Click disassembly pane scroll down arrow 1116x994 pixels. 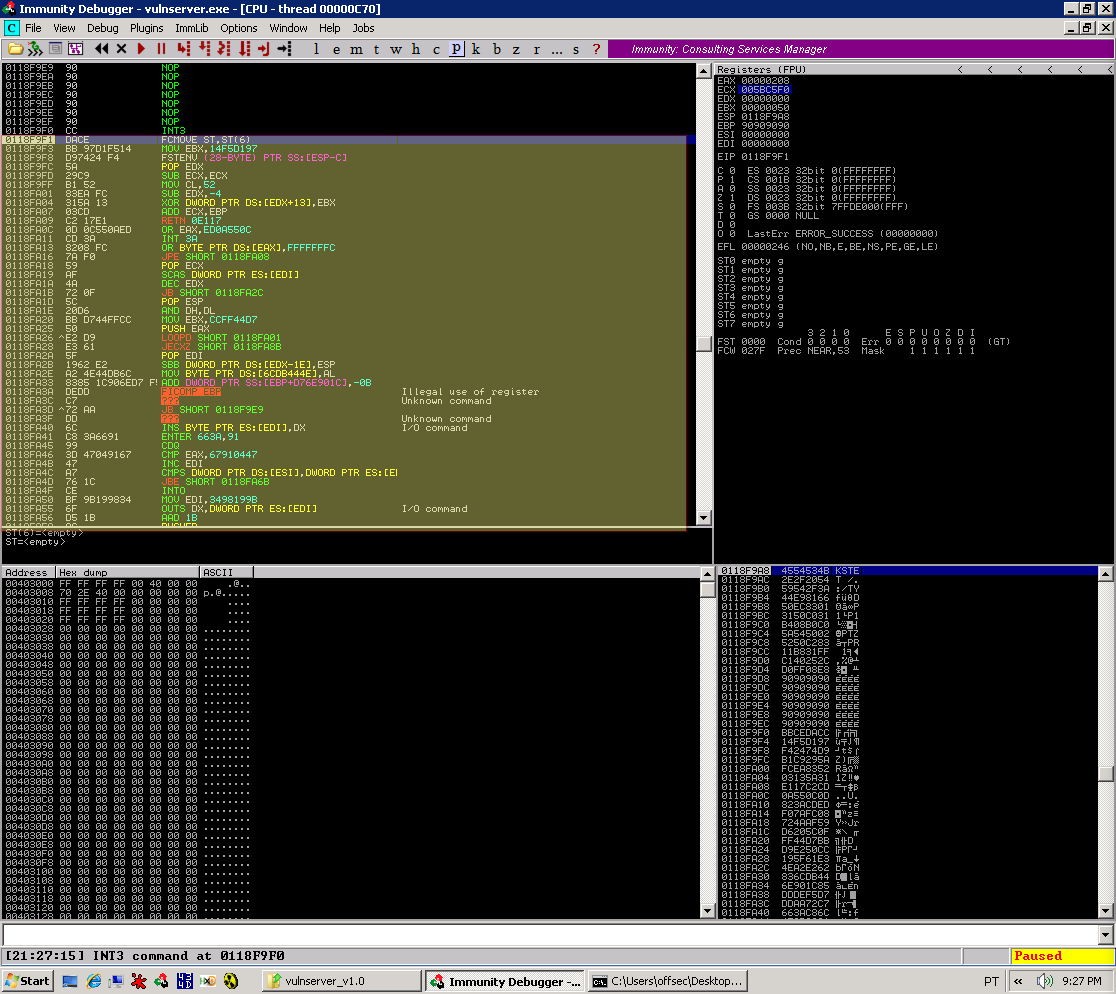[703, 518]
